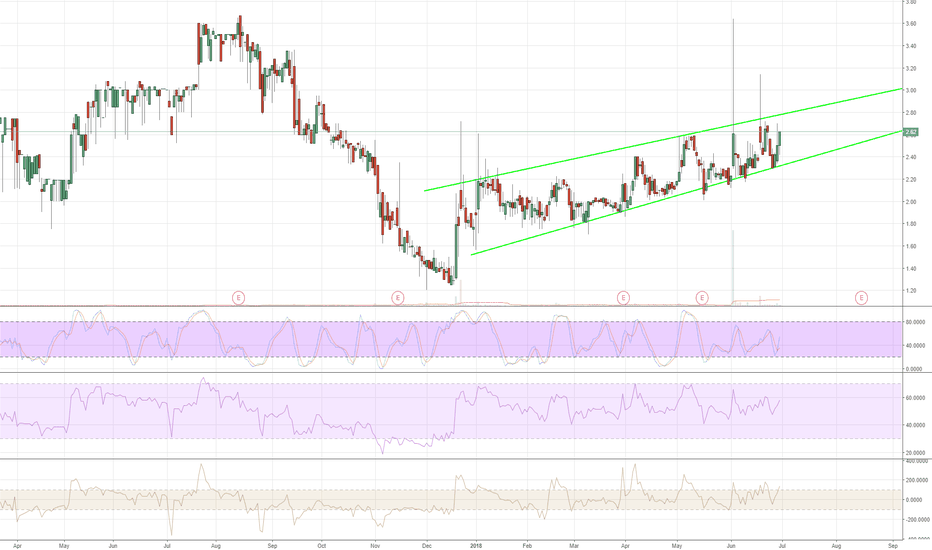
Task: Click the Feb label on time axis
Action: [x=527, y=545]
